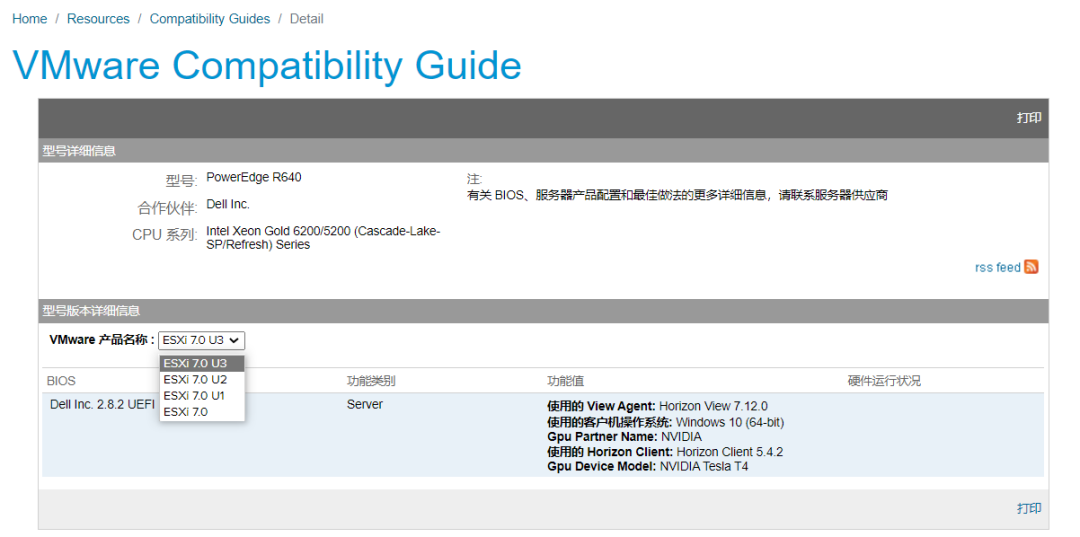Viewport: 1080px width, 537px height.
Task: Click the Dell Inc. partner value
Action: click(x=228, y=204)
